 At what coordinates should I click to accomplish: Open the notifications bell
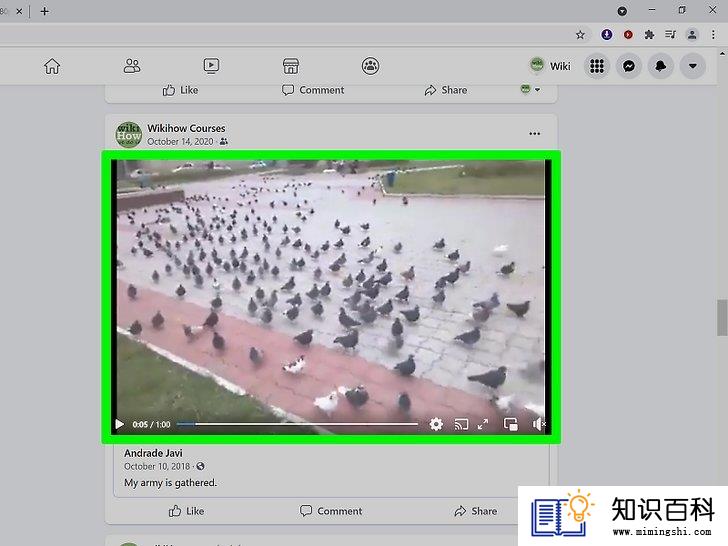(660, 66)
